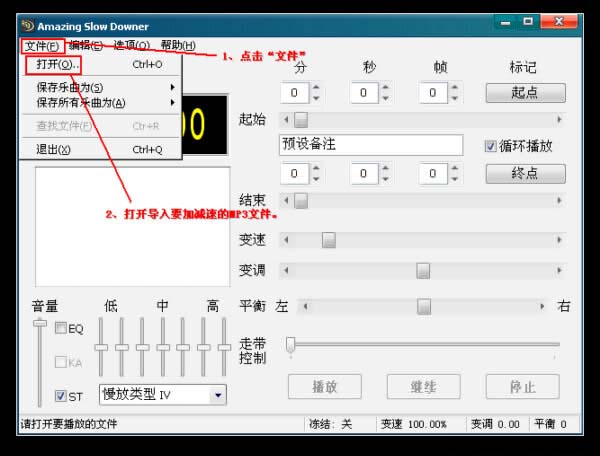
Task: Click the 变速 slider right arrow
Action: 559,240
